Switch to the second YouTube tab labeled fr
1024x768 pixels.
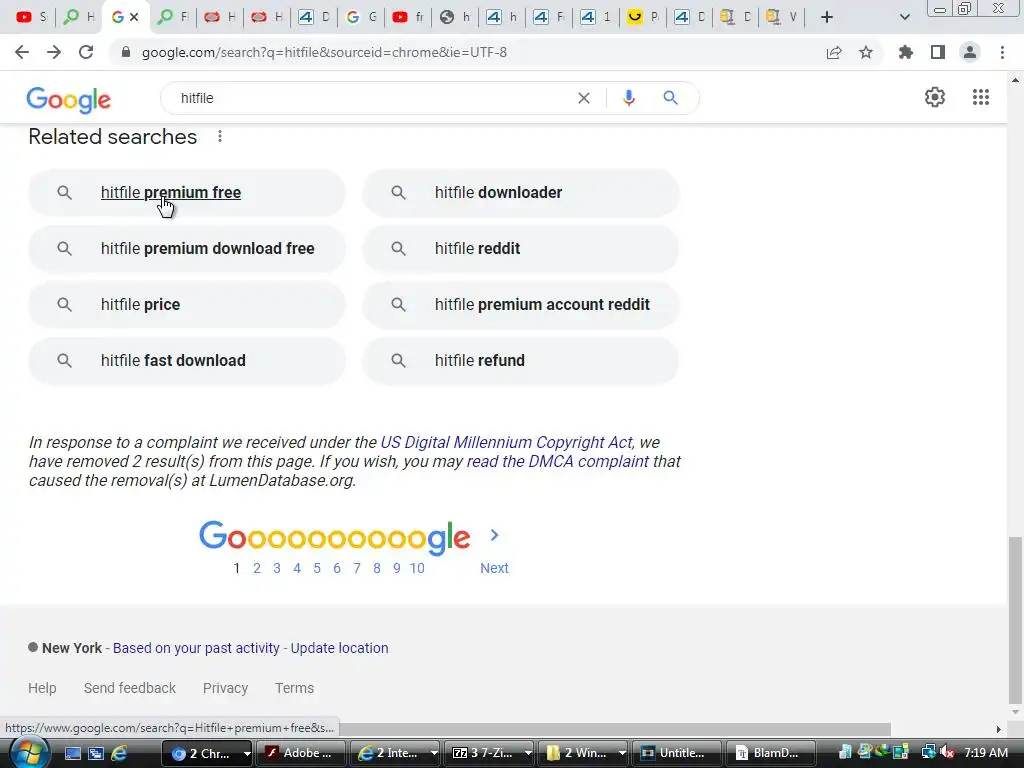[408, 17]
